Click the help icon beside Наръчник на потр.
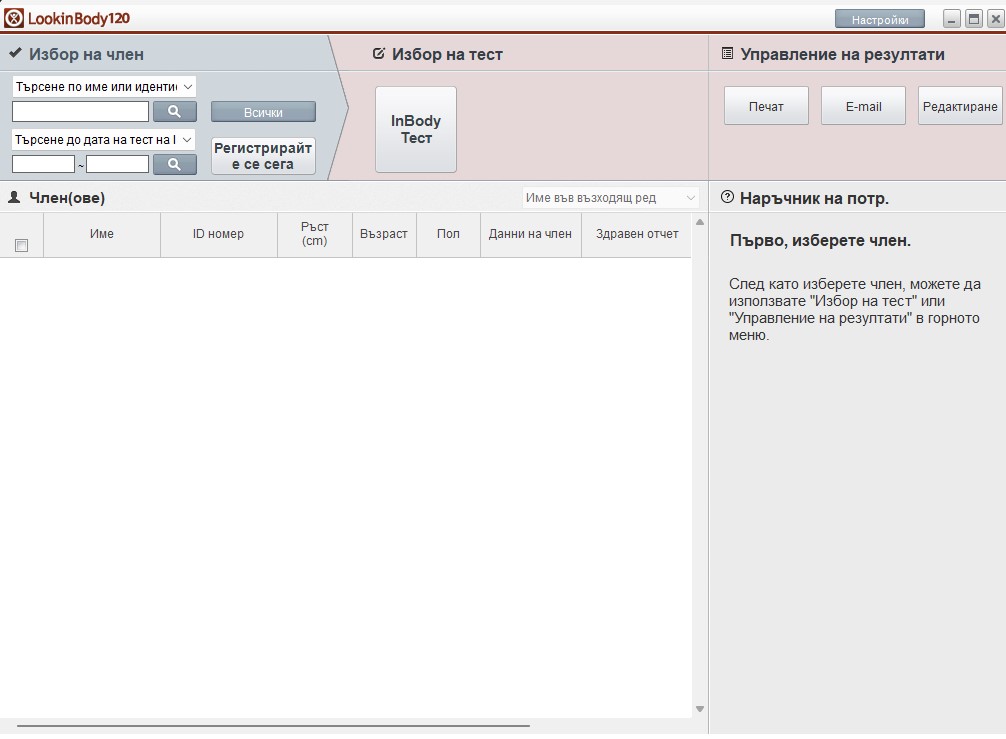Image resolution: width=1006 pixels, height=739 pixels. 727,197
